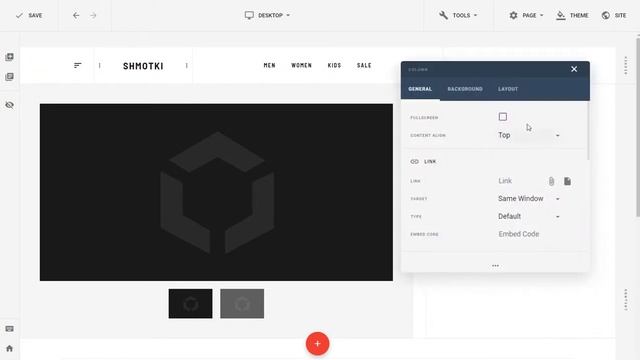Expand panel with three-dots handle
This screenshot has width=640, height=360.
496,266
